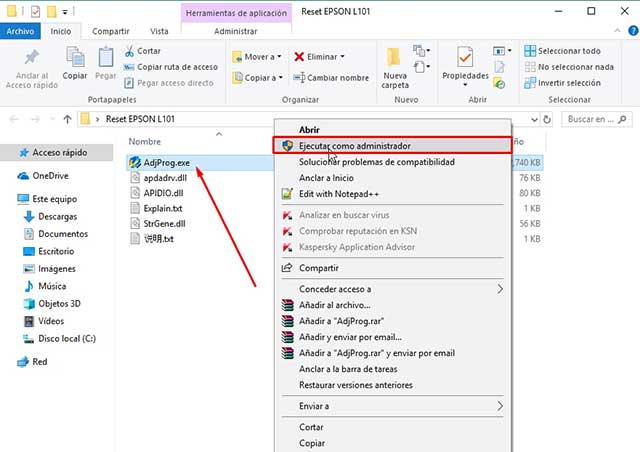Image resolution: width=640 pixels, height=452 pixels.
Task: Select the 说明.txt file
Action: point(159,239)
